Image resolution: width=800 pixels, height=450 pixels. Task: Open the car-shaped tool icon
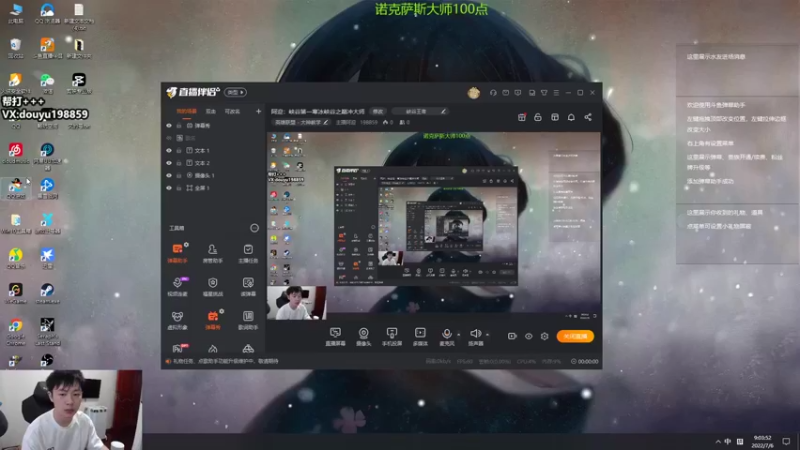[x=248, y=349]
